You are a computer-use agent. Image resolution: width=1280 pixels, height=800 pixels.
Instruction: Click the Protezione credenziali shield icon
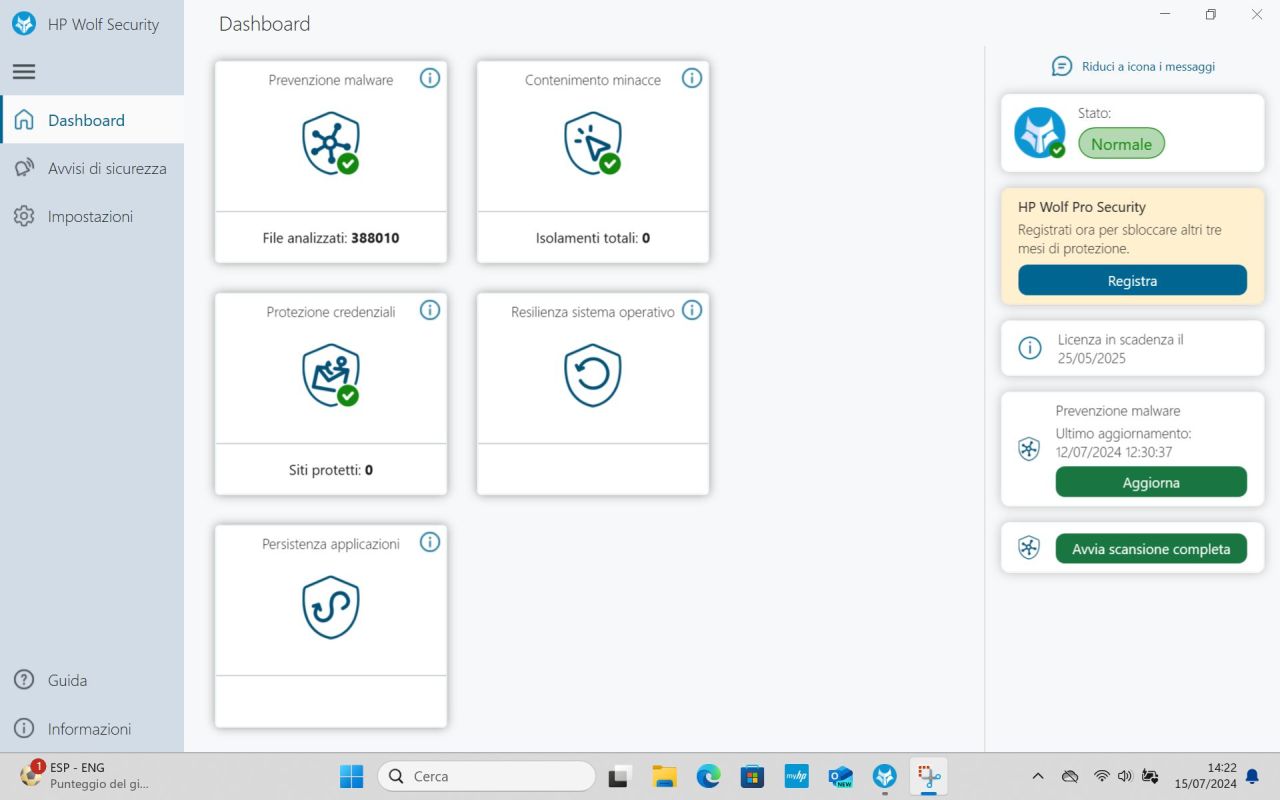point(331,375)
